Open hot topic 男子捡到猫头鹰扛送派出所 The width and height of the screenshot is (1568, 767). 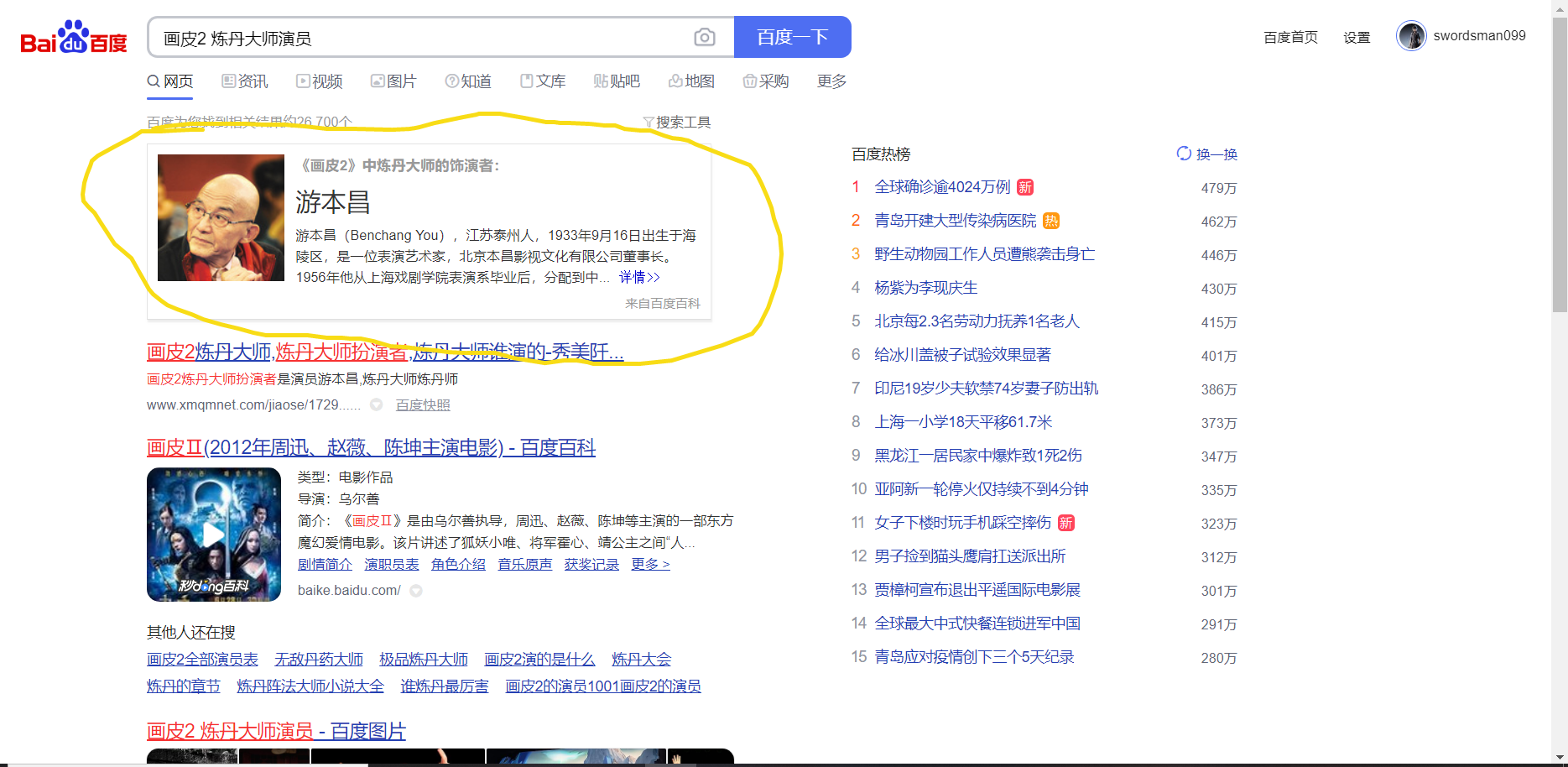coord(970,556)
